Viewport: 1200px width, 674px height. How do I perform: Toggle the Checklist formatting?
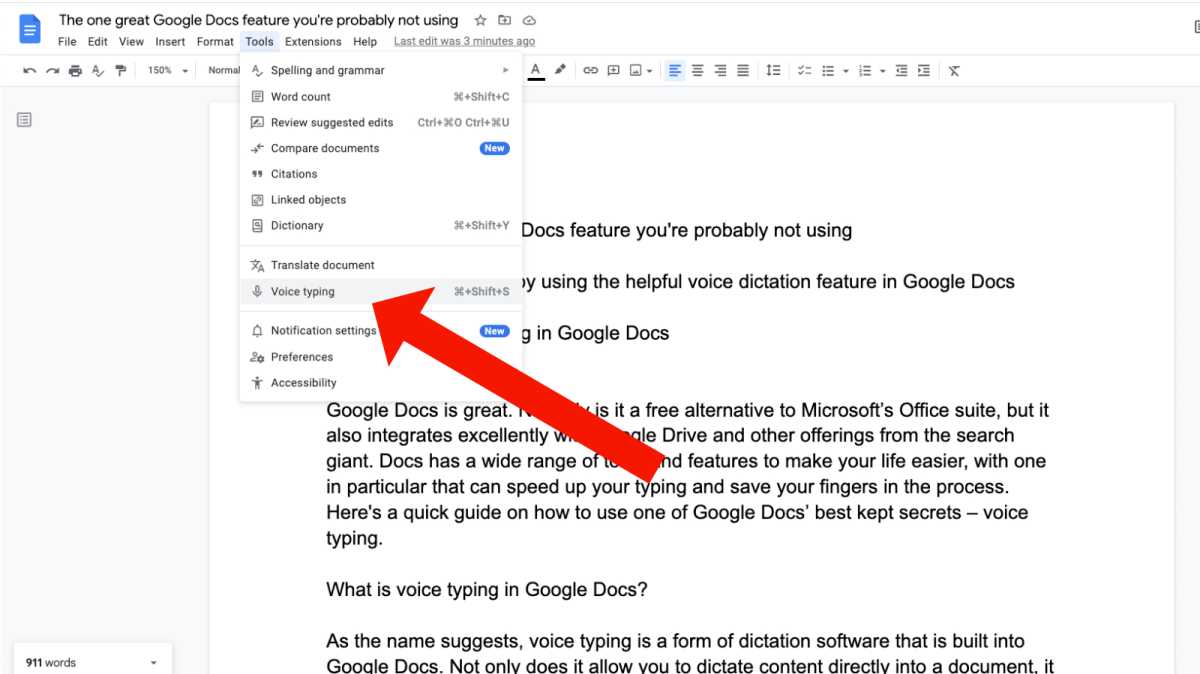click(x=805, y=71)
